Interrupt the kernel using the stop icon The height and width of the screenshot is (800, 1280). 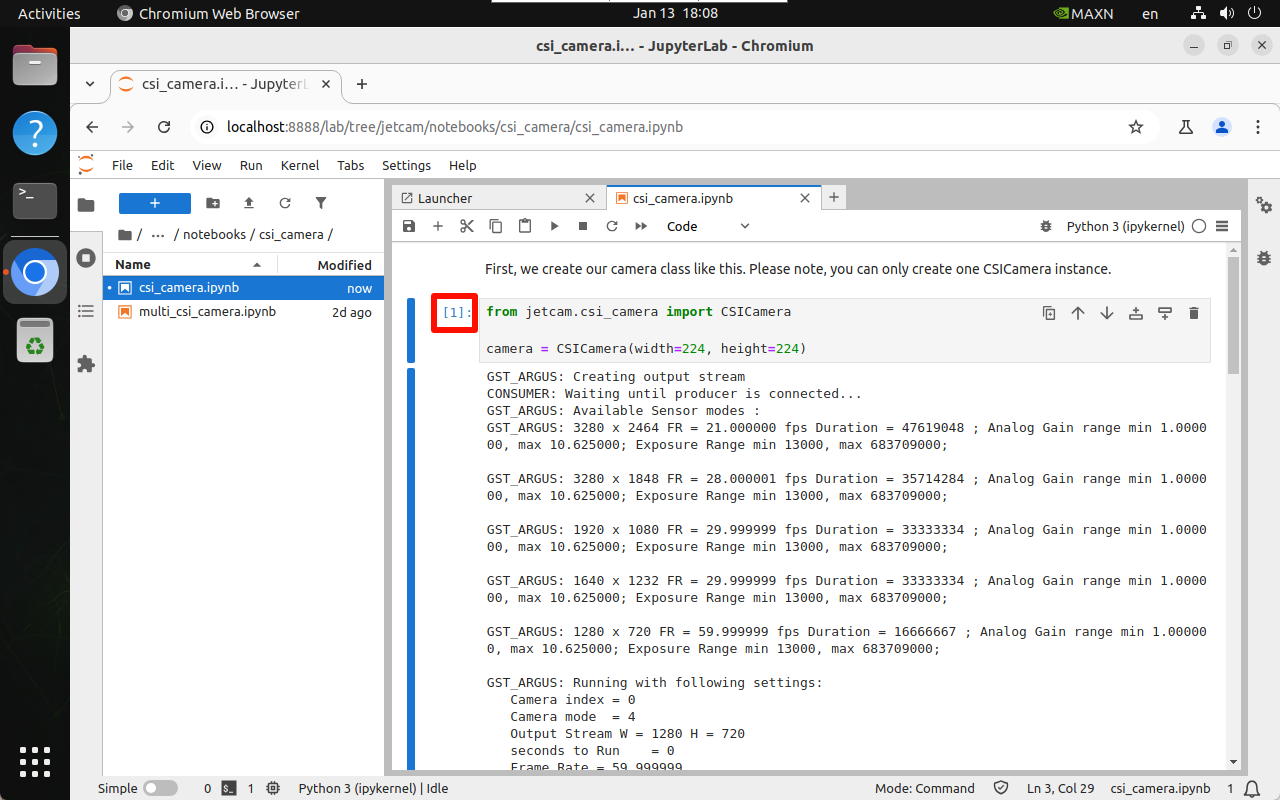tap(583, 227)
